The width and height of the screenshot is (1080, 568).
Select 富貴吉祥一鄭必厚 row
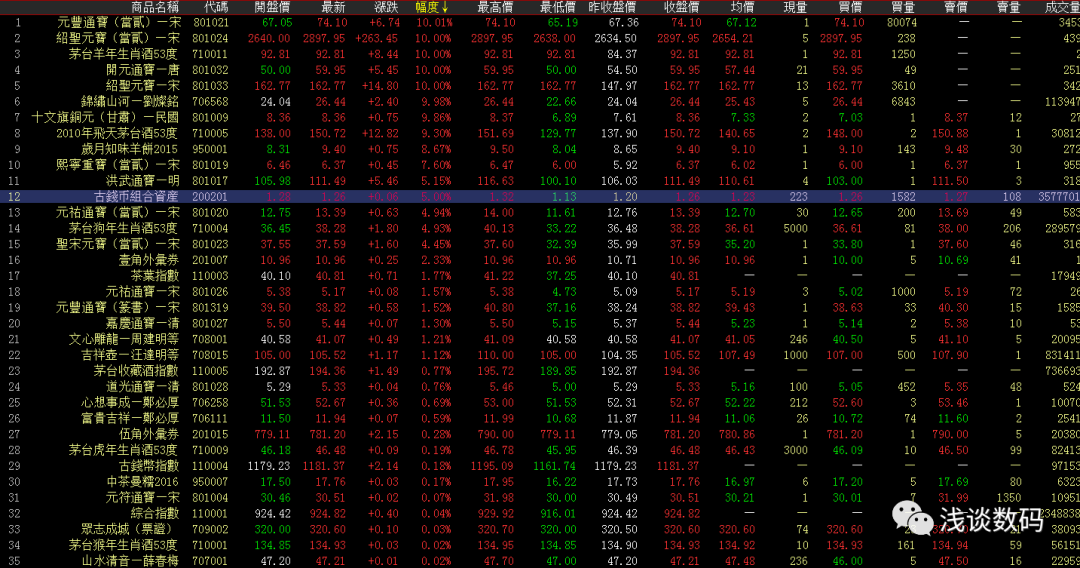(x=540, y=419)
